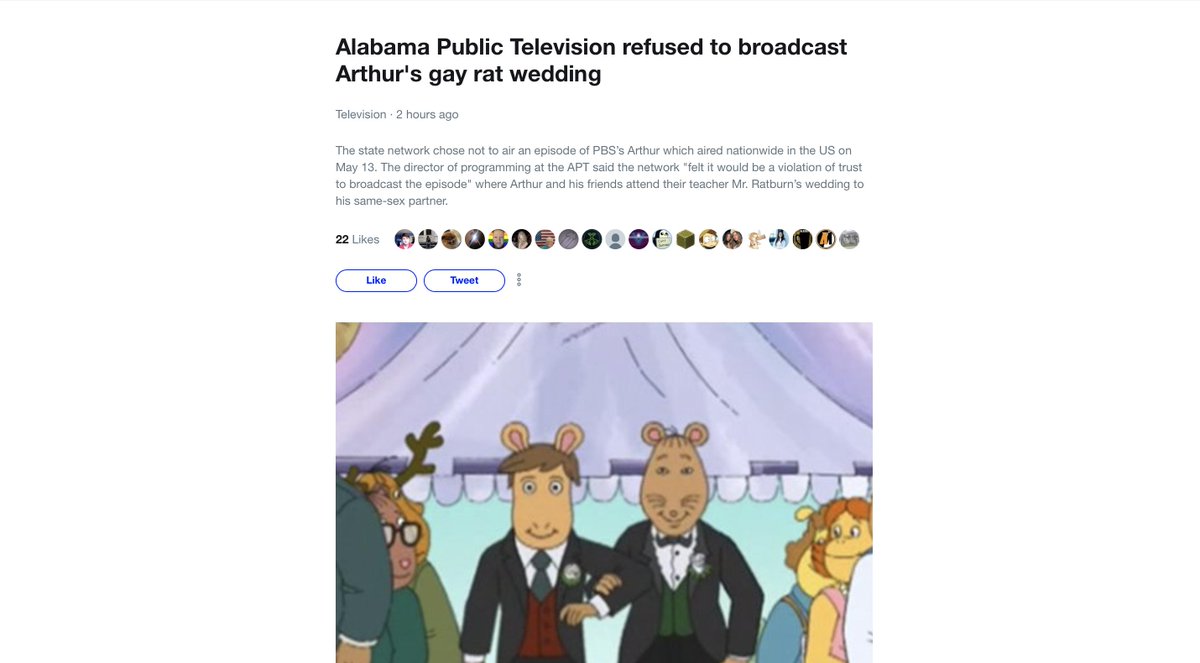Image resolution: width=1200 pixels, height=663 pixels.
Task: Open the Alabama Public Television headline
Action: tap(591, 60)
